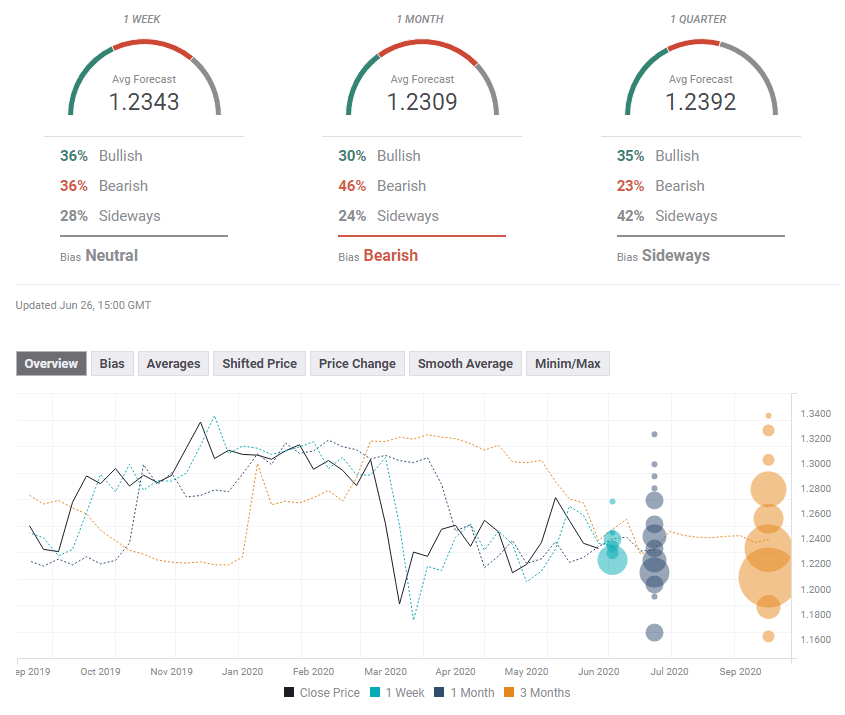Viewport: 845px width, 715px height.
Task: Click the largest orange 3 Months bubble
Action: (x=768, y=577)
